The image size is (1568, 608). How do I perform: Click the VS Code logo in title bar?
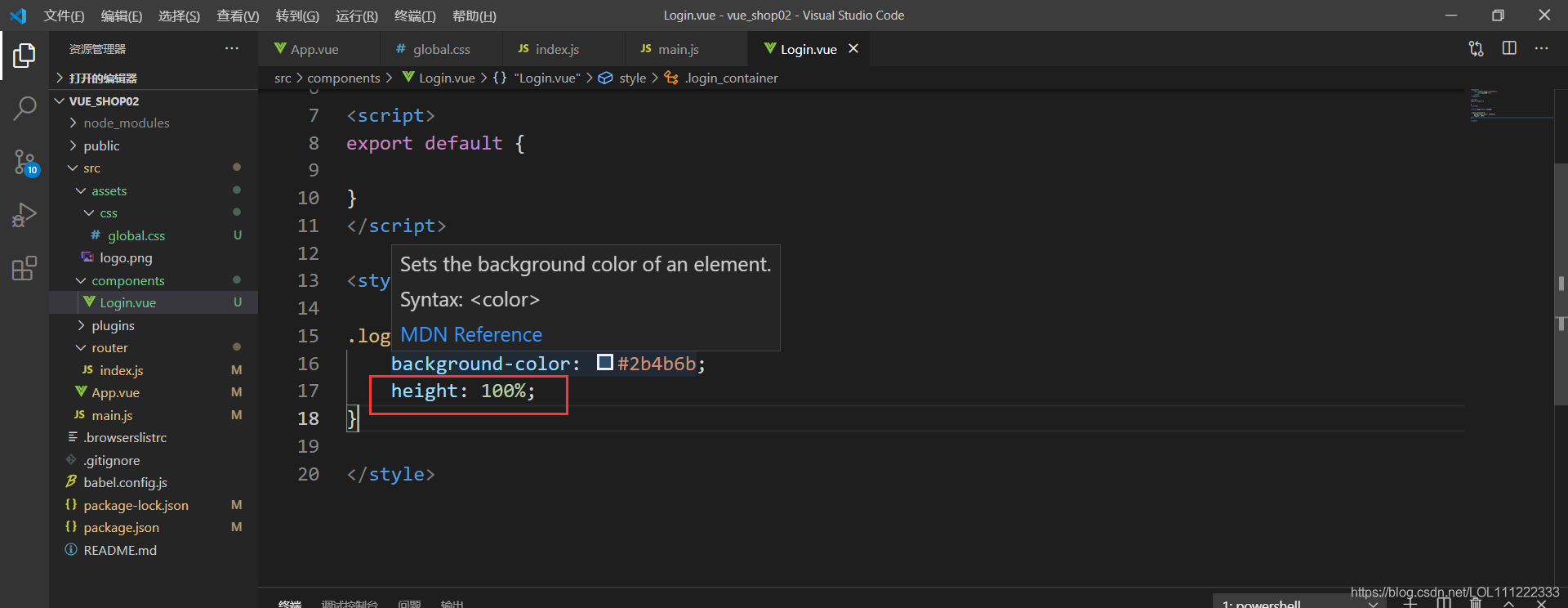(18, 16)
